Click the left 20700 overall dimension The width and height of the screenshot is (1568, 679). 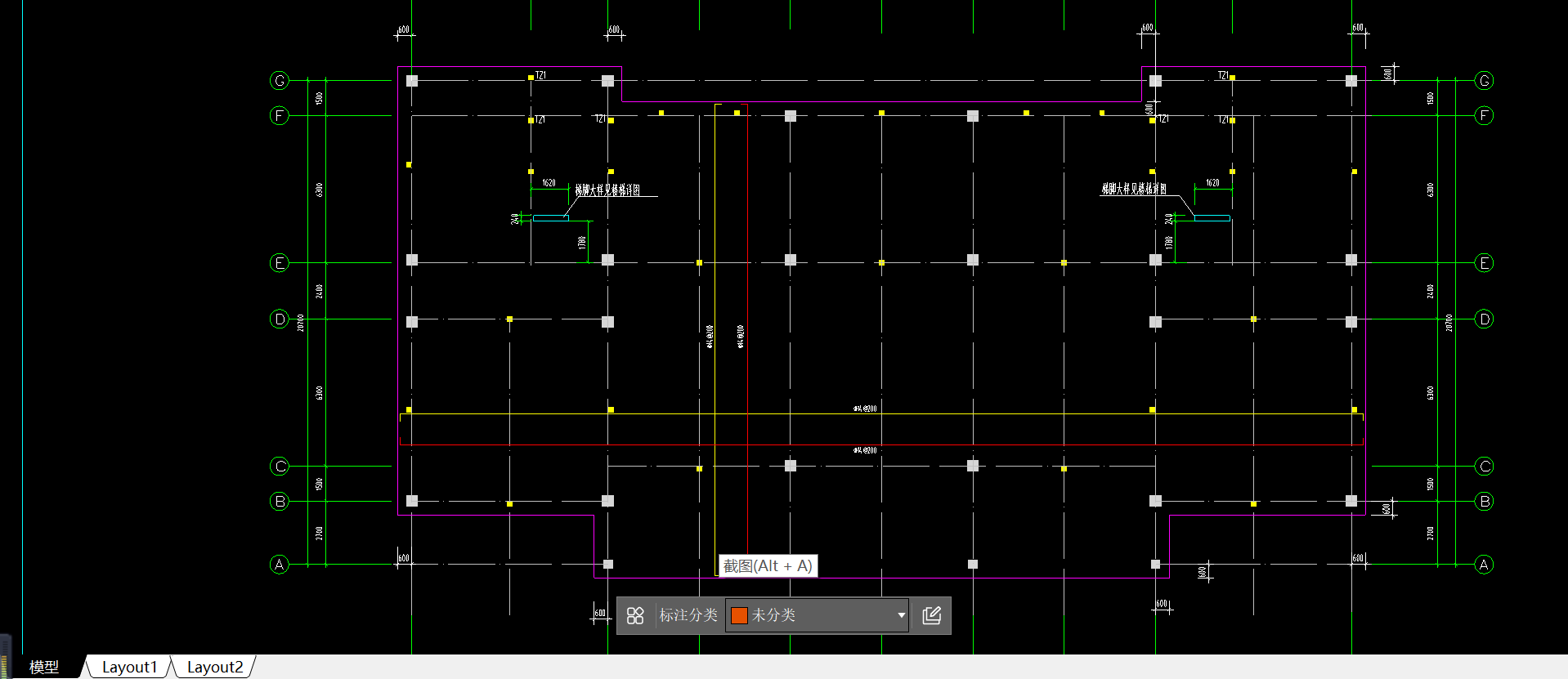pyautogui.click(x=301, y=322)
